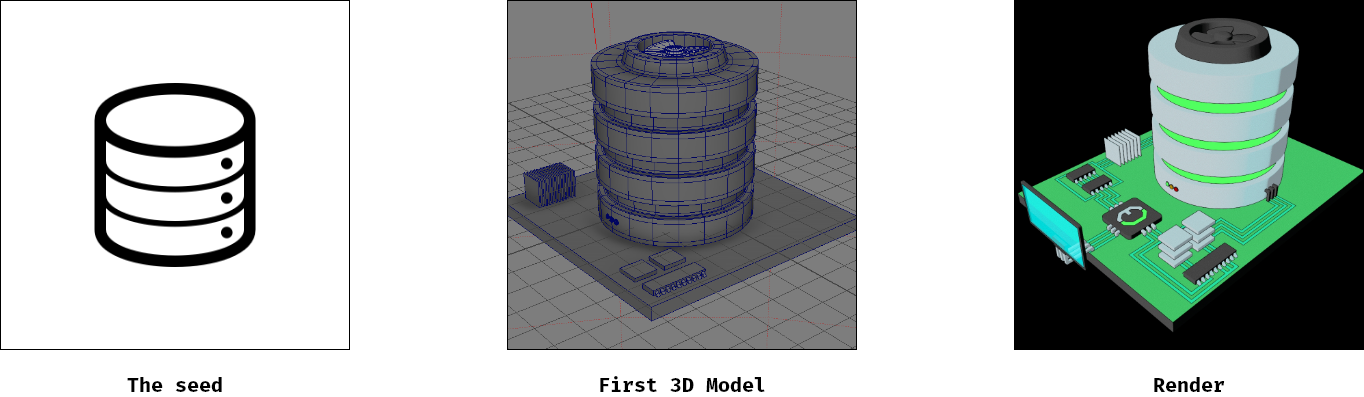The image size is (1364, 397).
Task: Click the "Render" caption
Action: pyautogui.click(x=1189, y=385)
